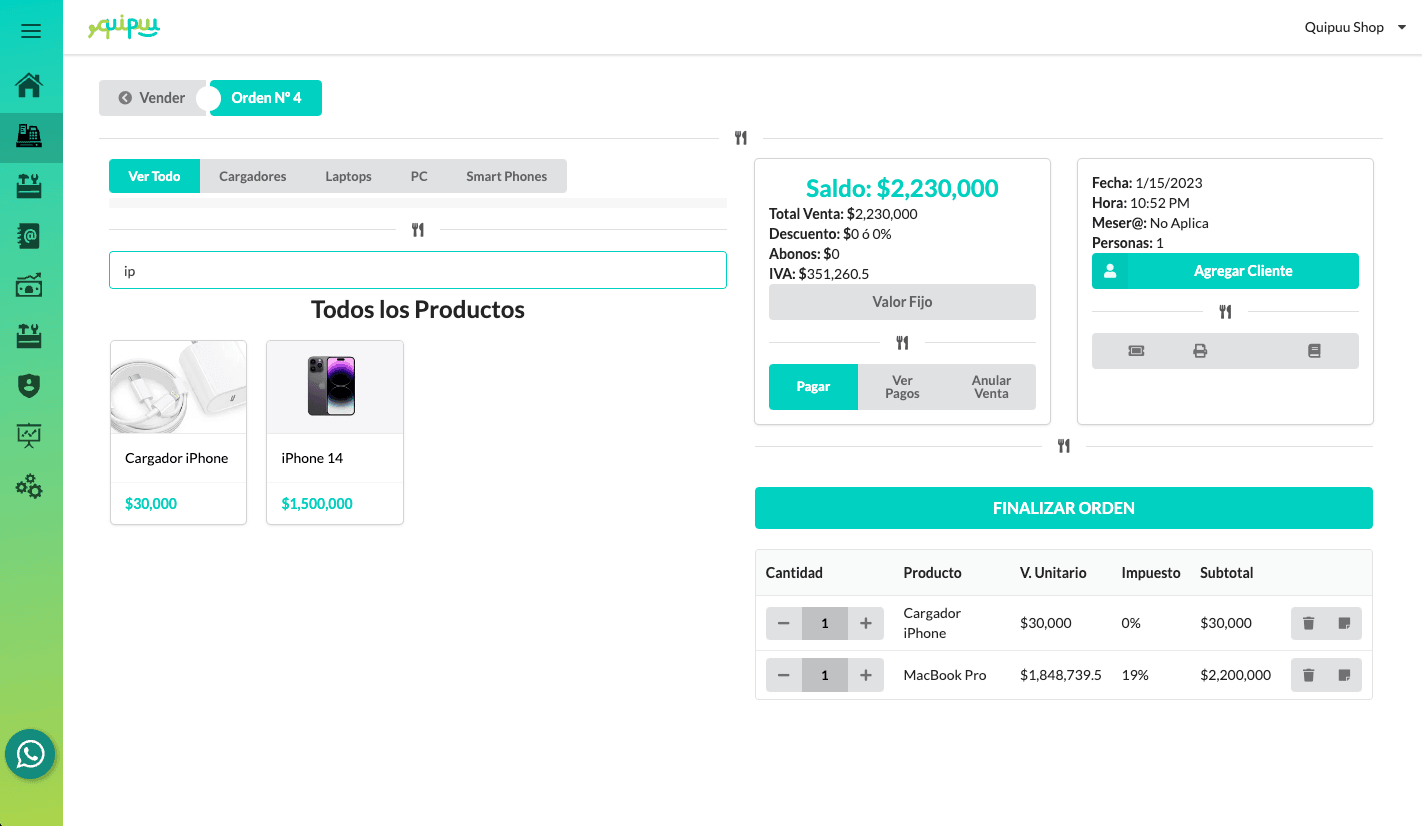Expand the Quipuu Shop account dropdown
This screenshot has width=1422, height=826.
1354,28
